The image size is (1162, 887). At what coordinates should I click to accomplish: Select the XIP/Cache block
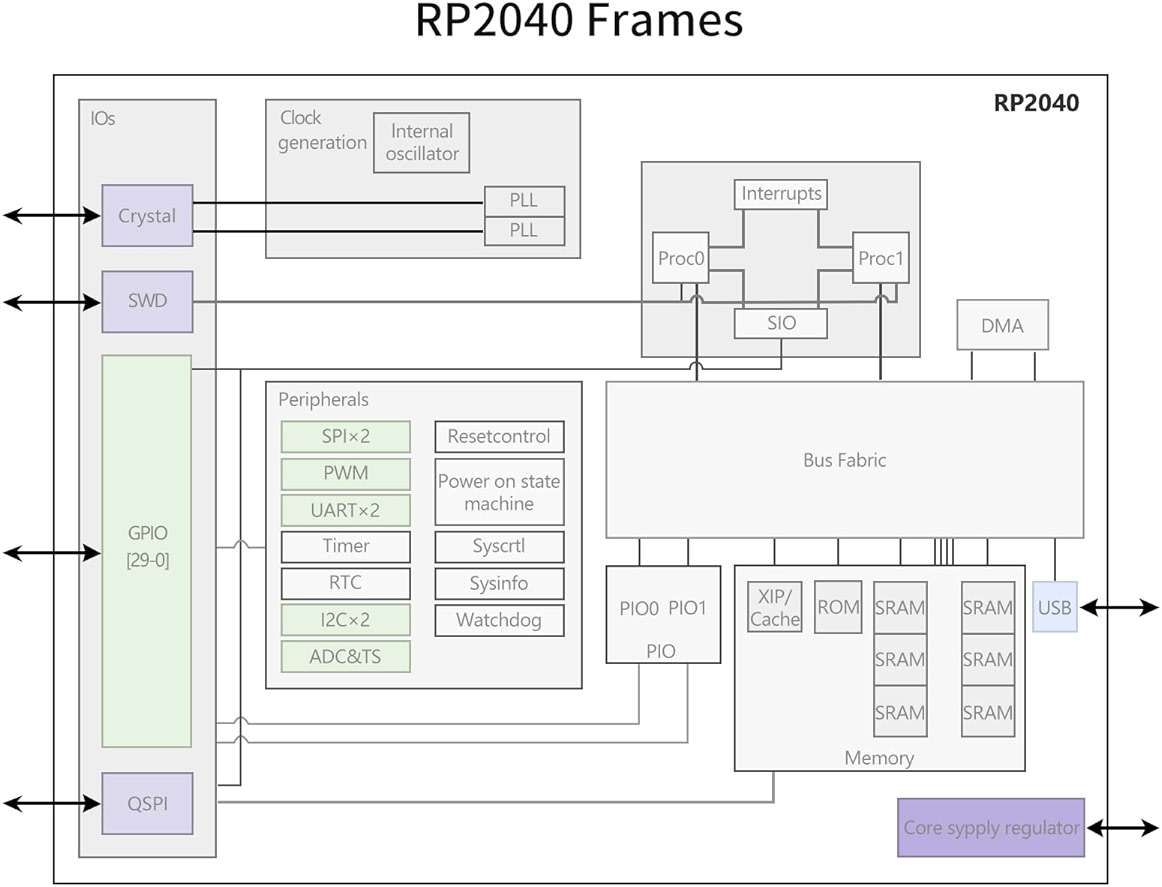[774, 607]
